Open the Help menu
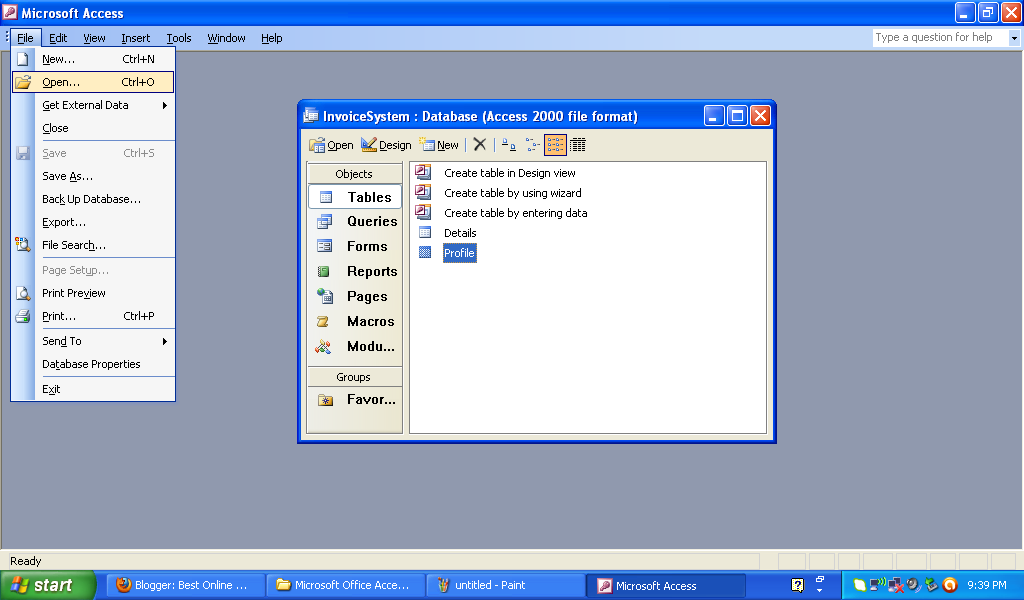The width and height of the screenshot is (1024, 600). click(x=272, y=38)
